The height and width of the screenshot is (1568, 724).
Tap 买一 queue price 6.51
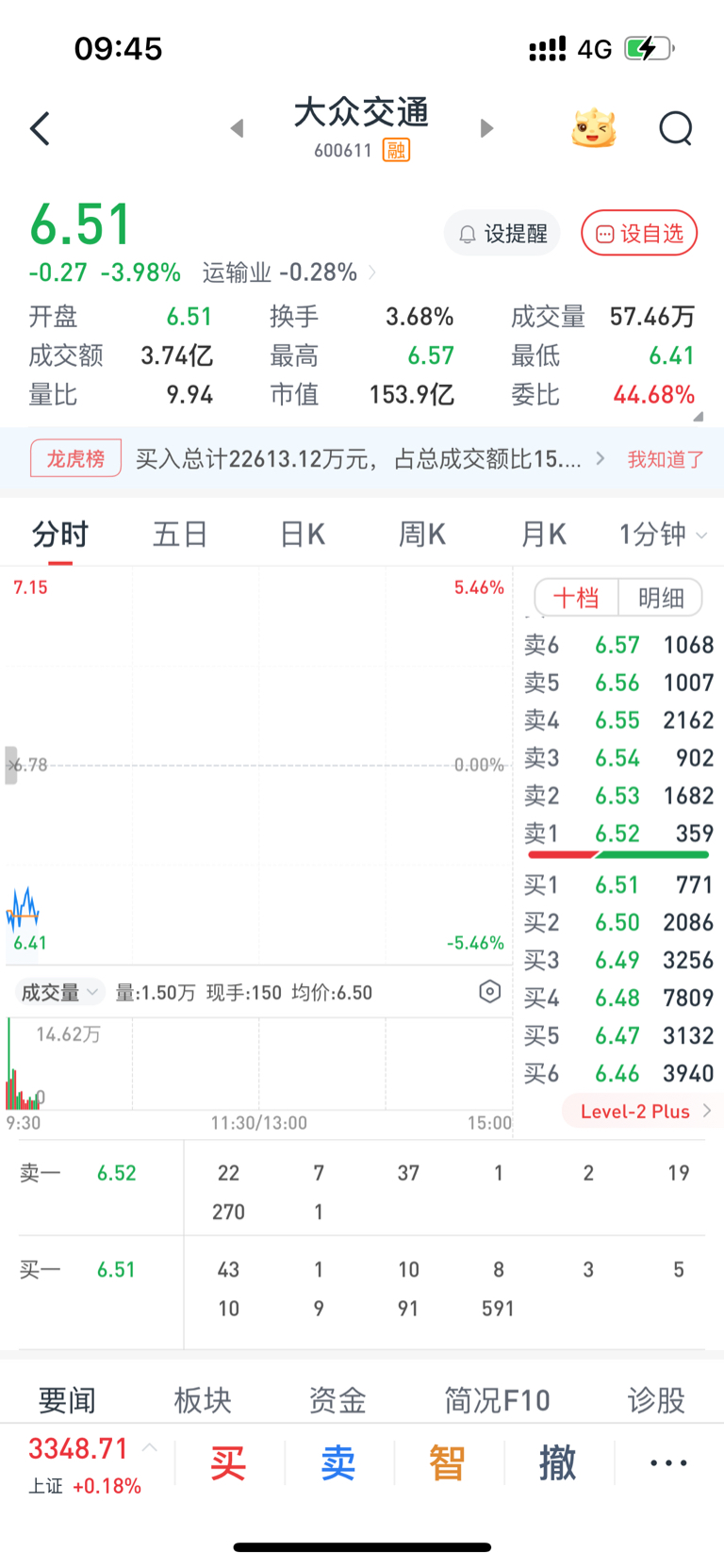pyautogui.click(x=117, y=1269)
